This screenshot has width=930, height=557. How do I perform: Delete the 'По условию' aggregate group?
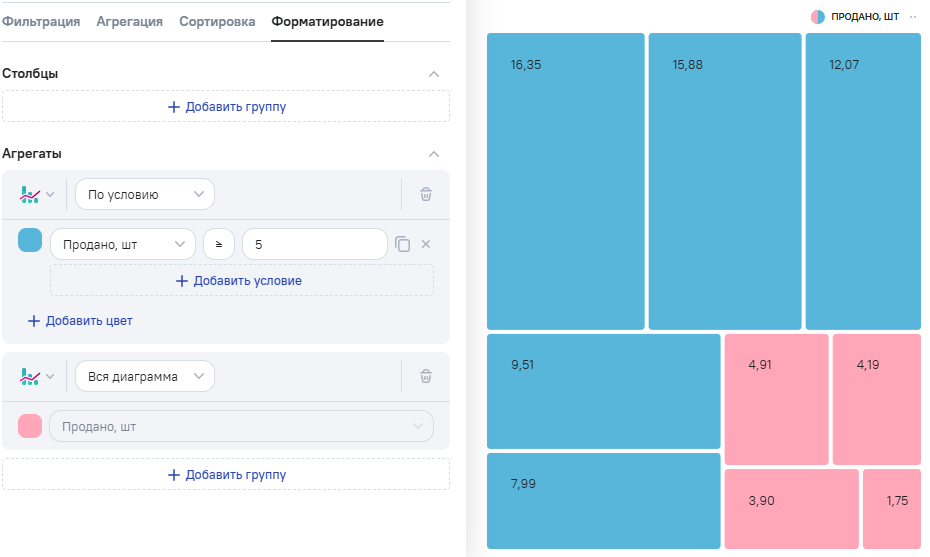[426, 195]
